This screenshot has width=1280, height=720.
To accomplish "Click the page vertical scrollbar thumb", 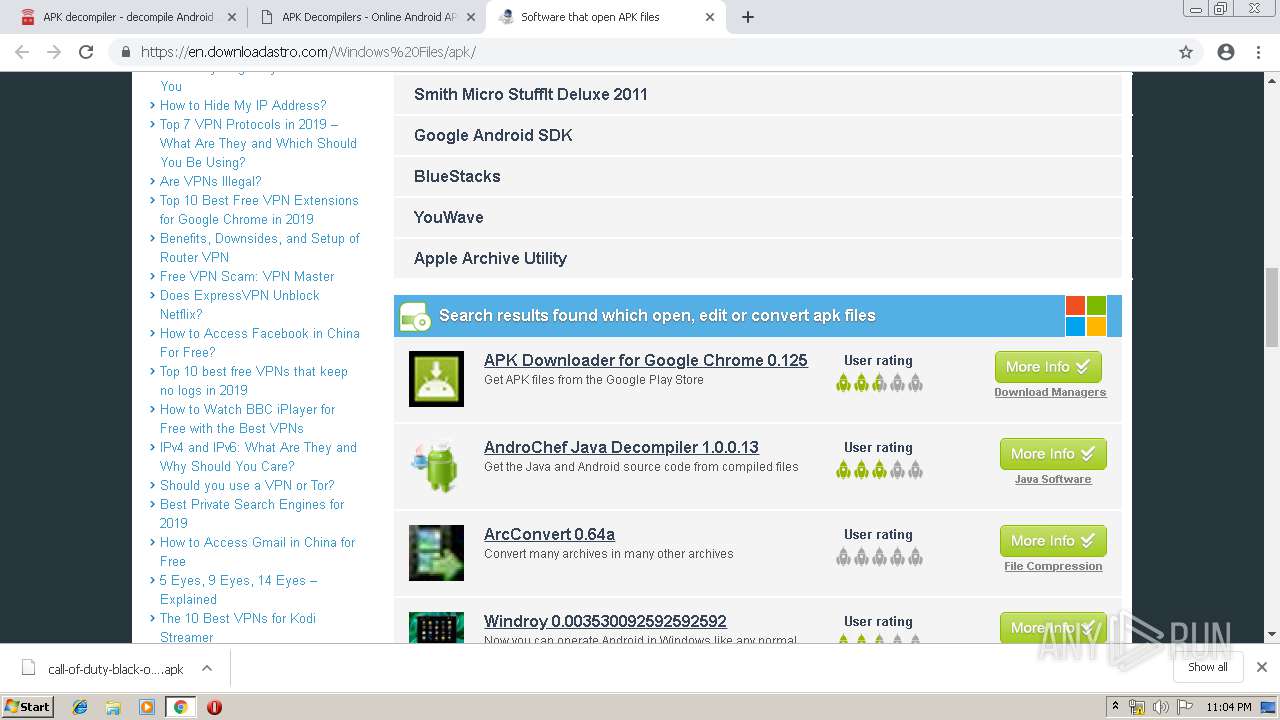I will coord(1272,307).
